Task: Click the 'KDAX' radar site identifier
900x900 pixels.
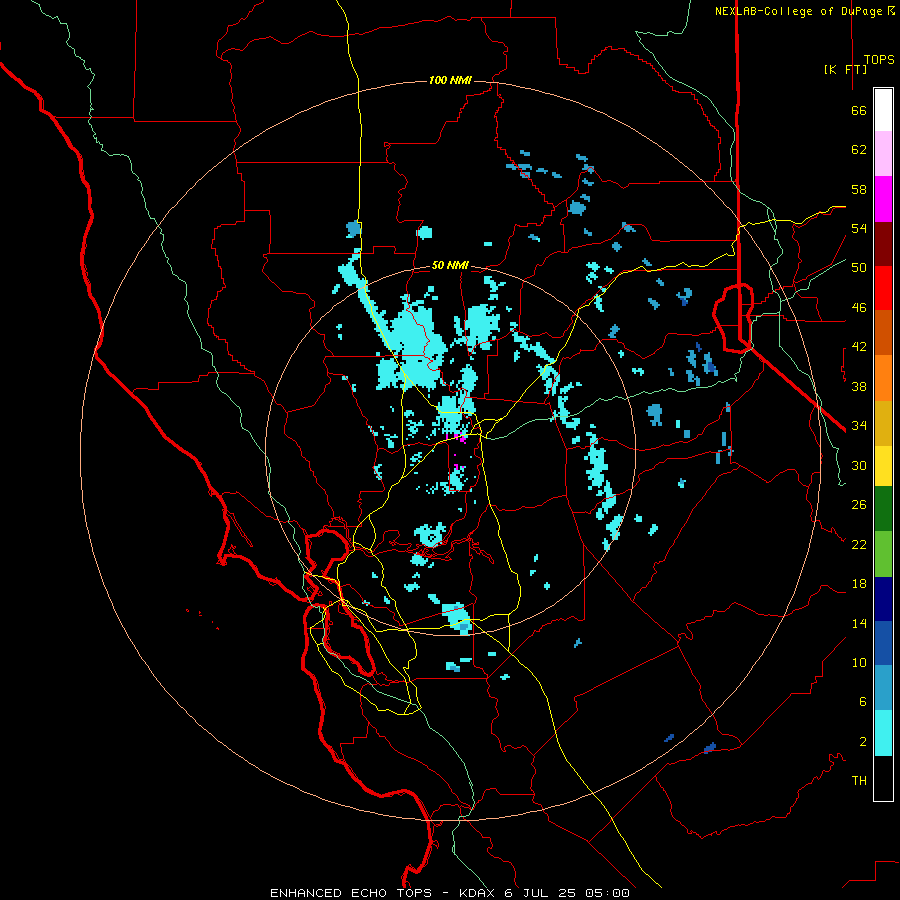Action: (479, 893)
